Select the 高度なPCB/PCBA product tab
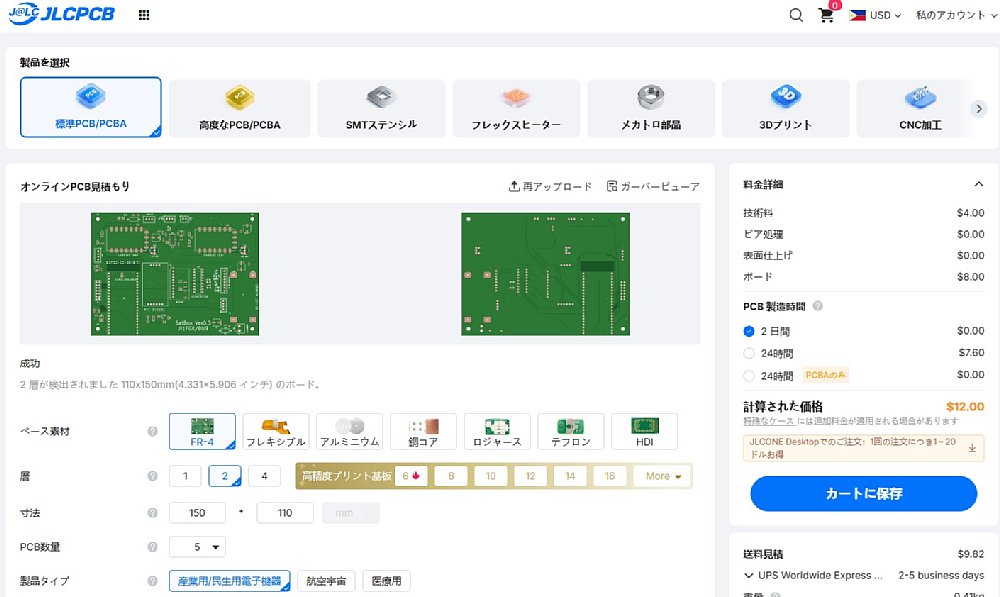The height and width of the screenshot is (597, 1000). [240, 108]
